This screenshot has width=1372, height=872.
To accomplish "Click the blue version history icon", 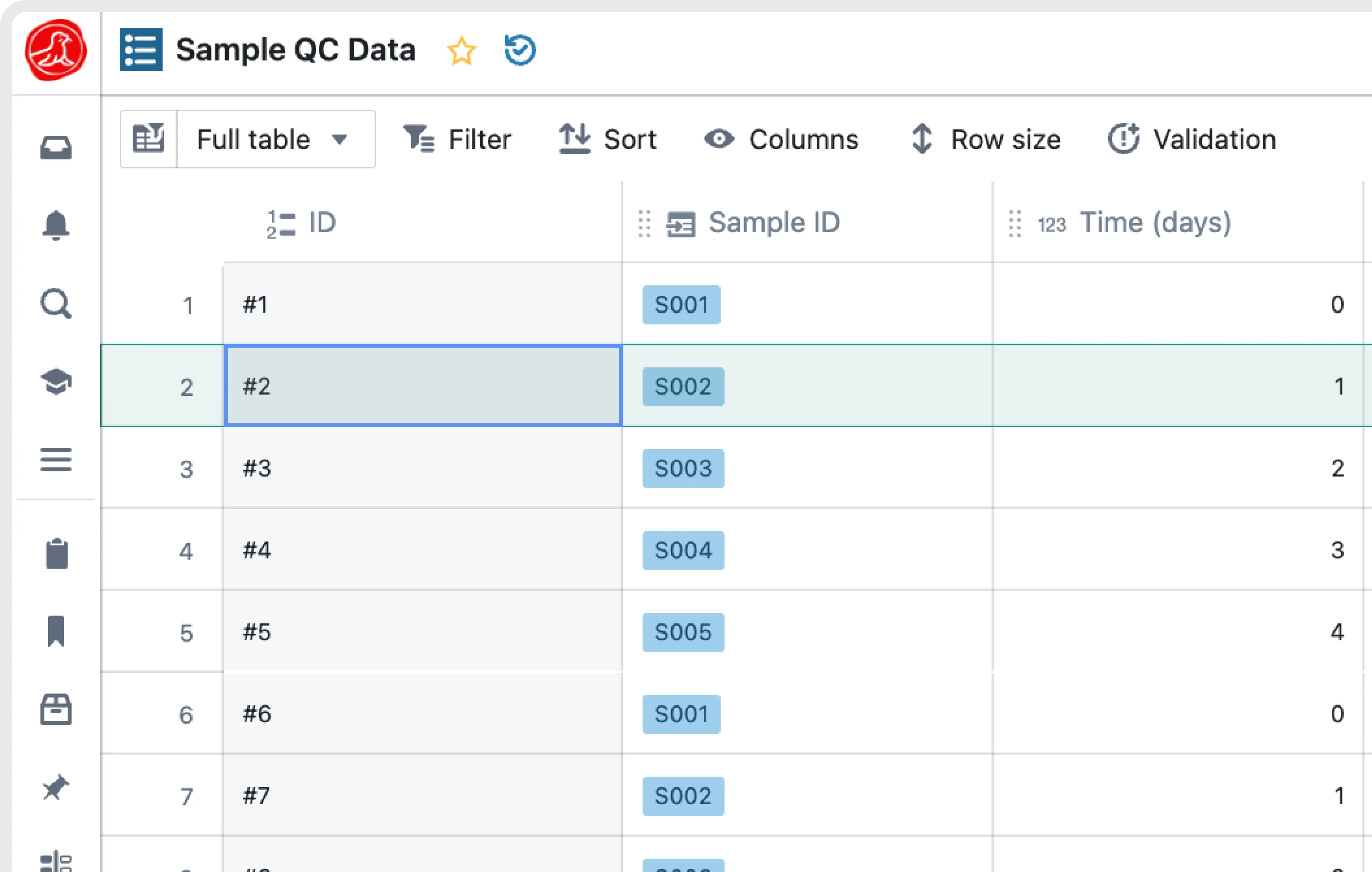I will tap(519, 51).
